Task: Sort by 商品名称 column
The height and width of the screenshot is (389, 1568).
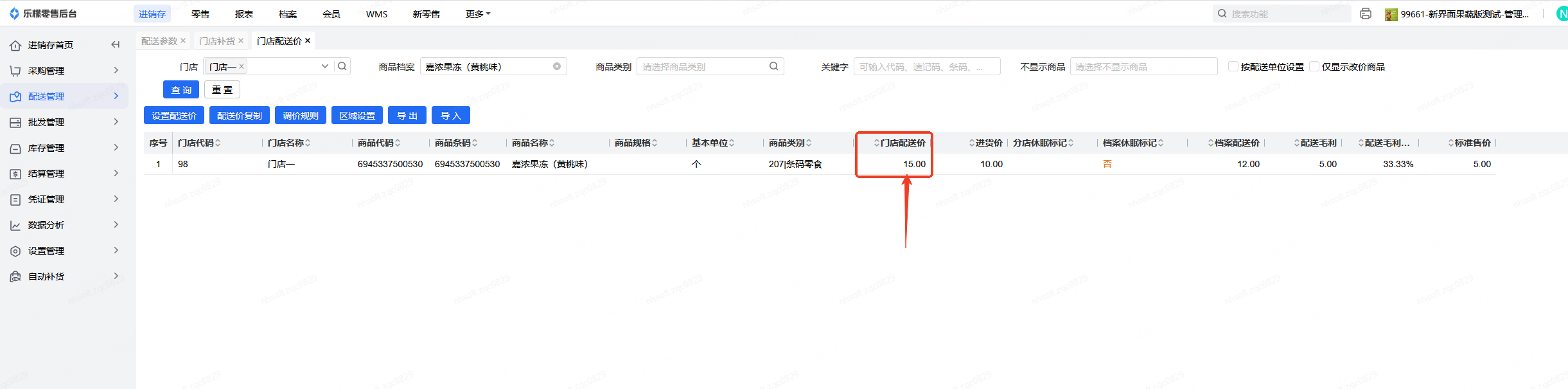Action: (552, 143)
